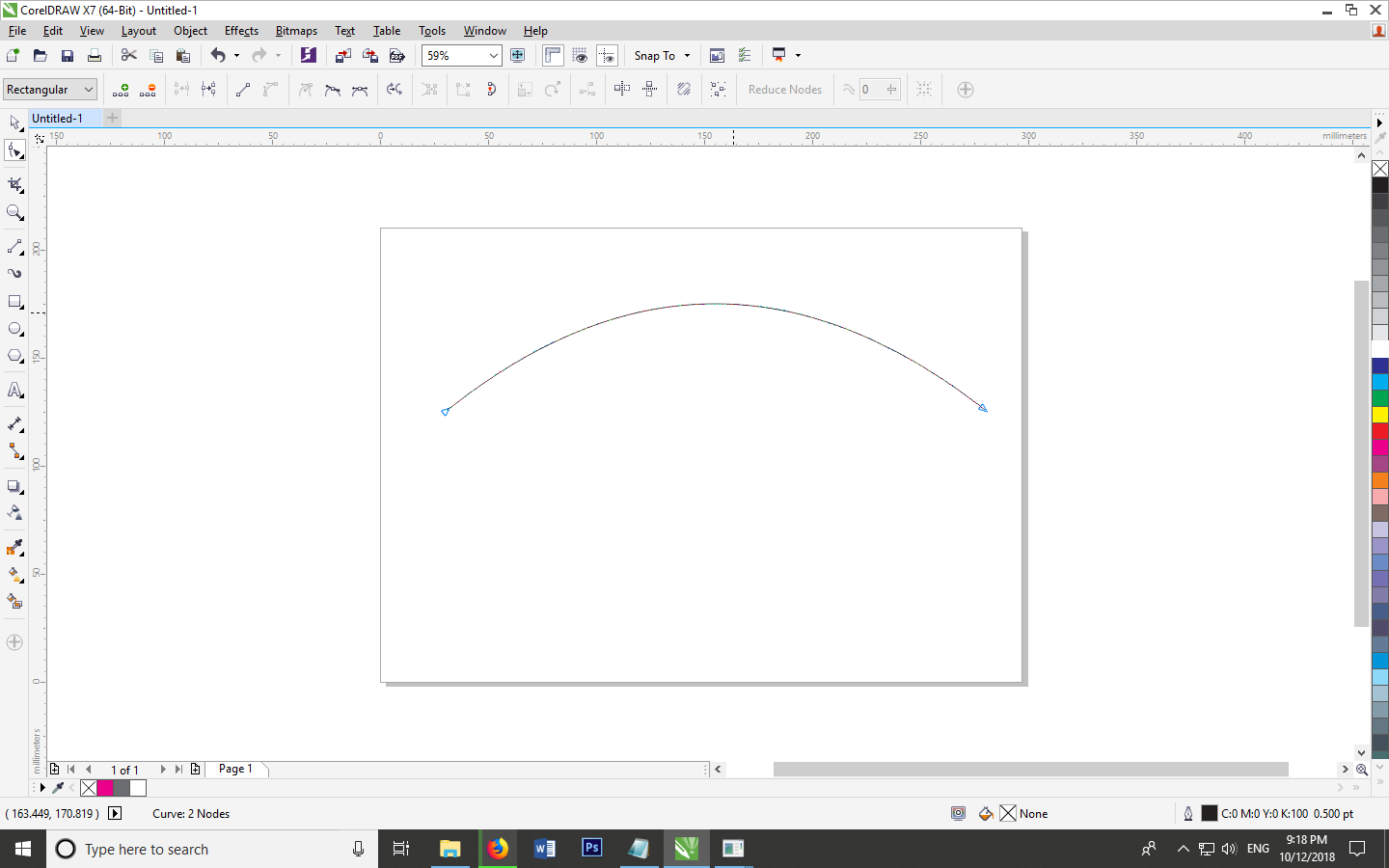Click the Publish to PDF icon
1389x868 pixels.
coord(396,56)
